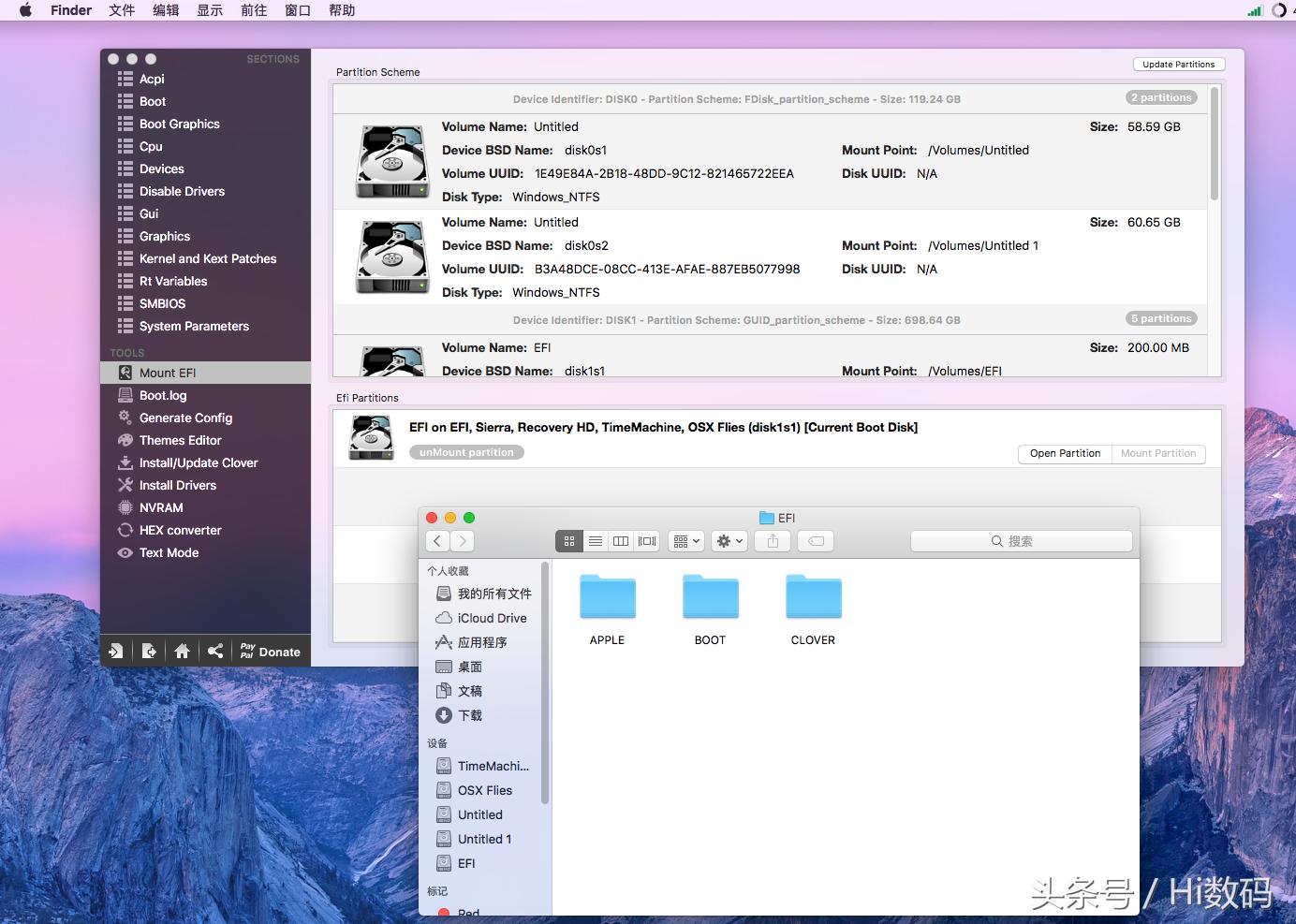1296x924 pixels.
Task: Open the 窗口 menu
Action: pyautogui.click(x=298, y=10)
